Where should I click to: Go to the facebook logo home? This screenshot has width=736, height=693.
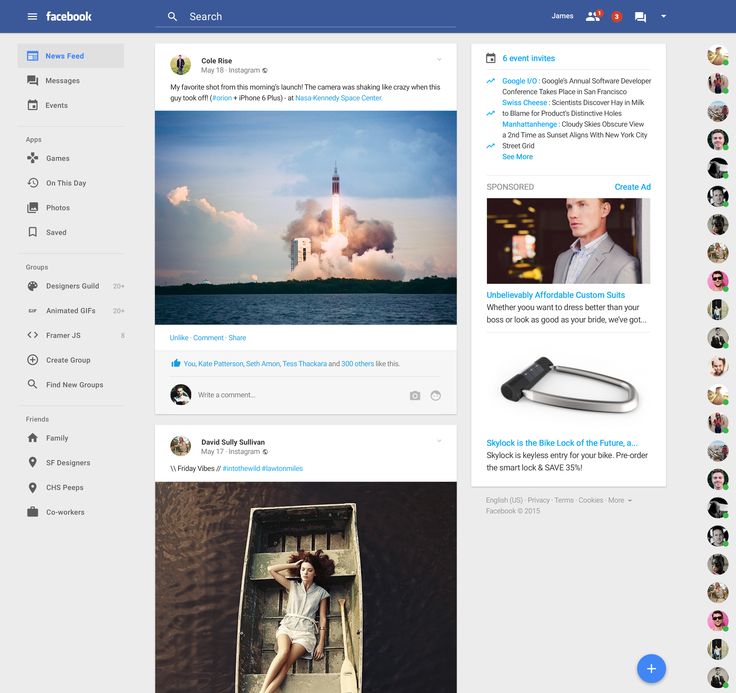[x=69, y=16]
